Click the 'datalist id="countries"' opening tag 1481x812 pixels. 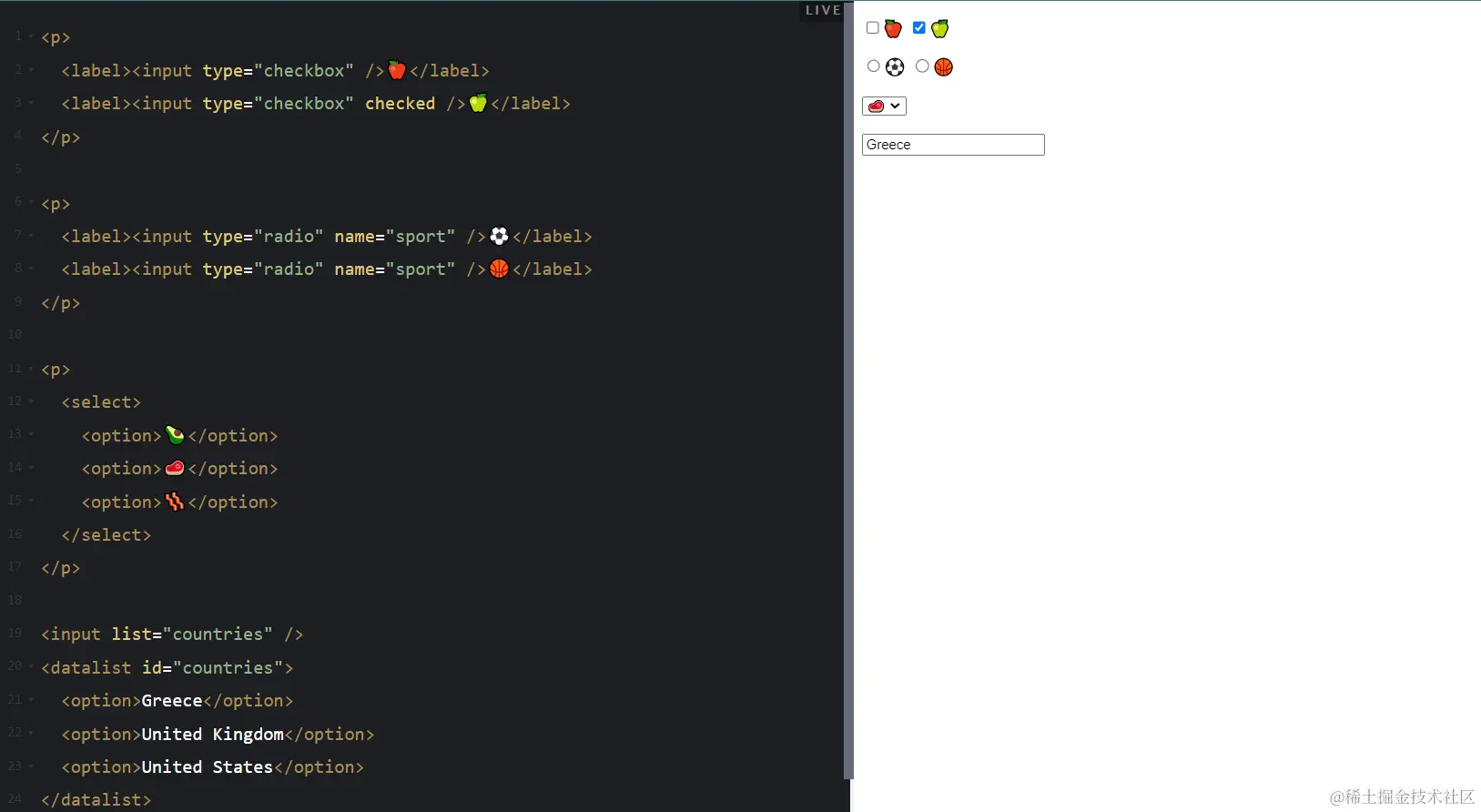pyautogui.click(x=167, y=667)
